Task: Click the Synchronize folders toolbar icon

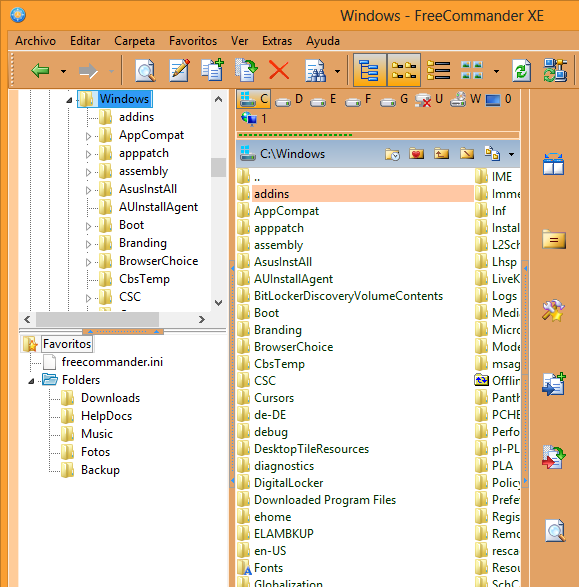Action: click(x=555, y=70)
